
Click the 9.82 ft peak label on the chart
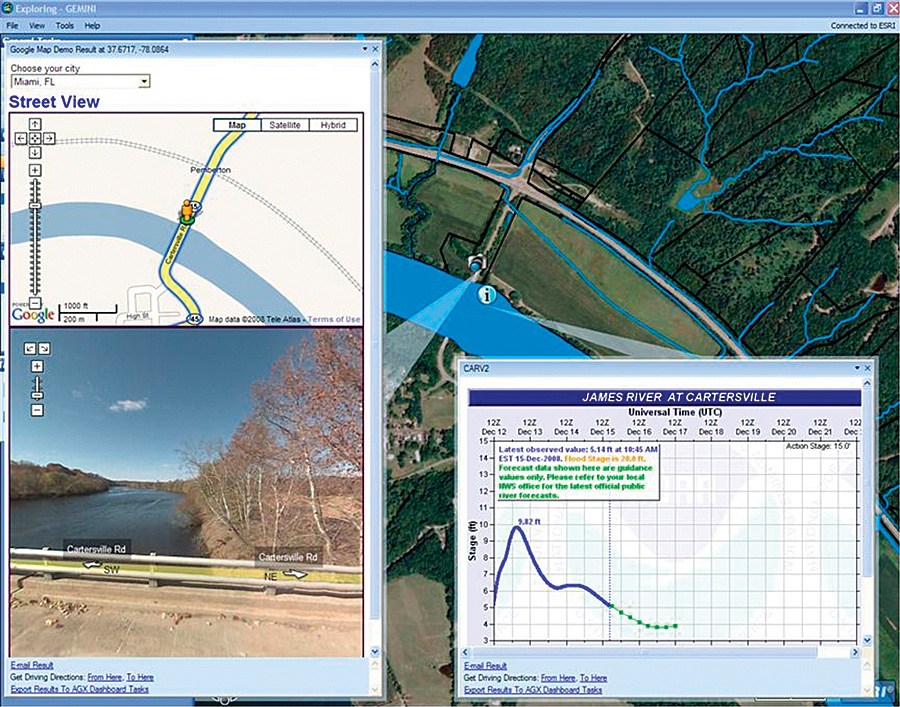pyautogui.click(x=529, y=521)
